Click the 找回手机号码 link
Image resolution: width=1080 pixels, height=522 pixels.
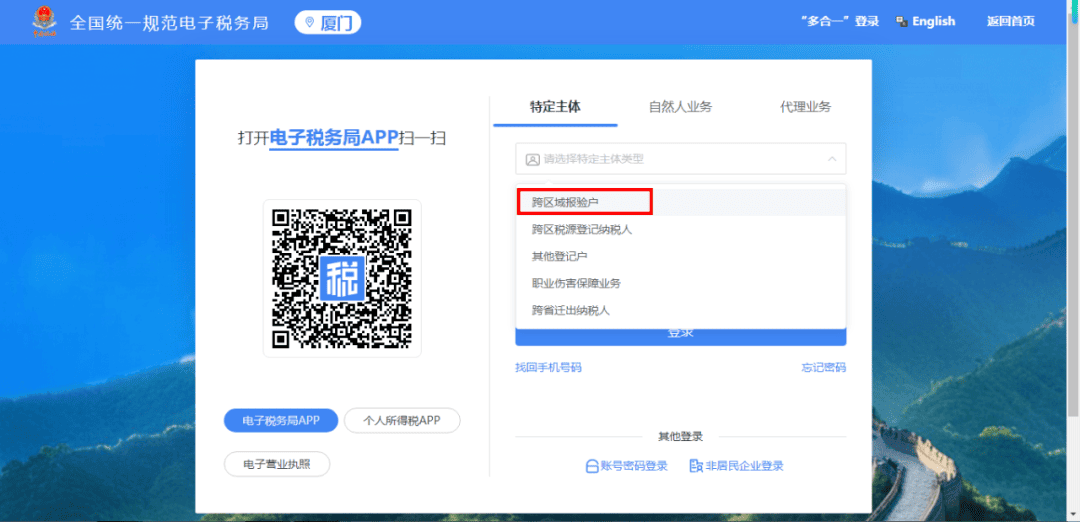click(548, 367)
